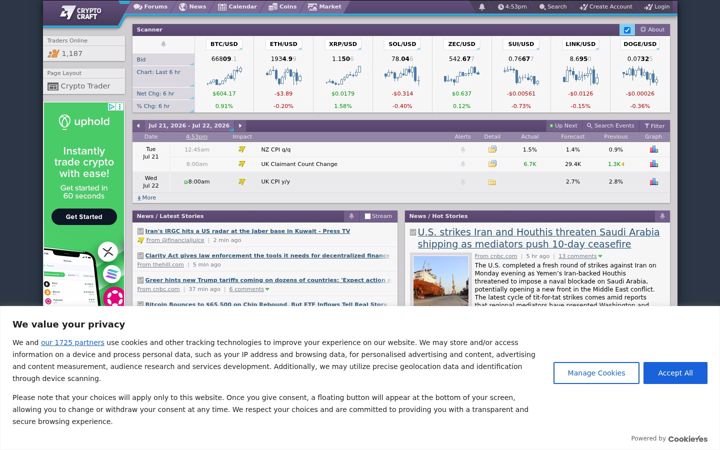The width and height of the screenshot is (720, 450).
Task: Open the ZEC/USD instrument selector
Action: click(461, 44)
